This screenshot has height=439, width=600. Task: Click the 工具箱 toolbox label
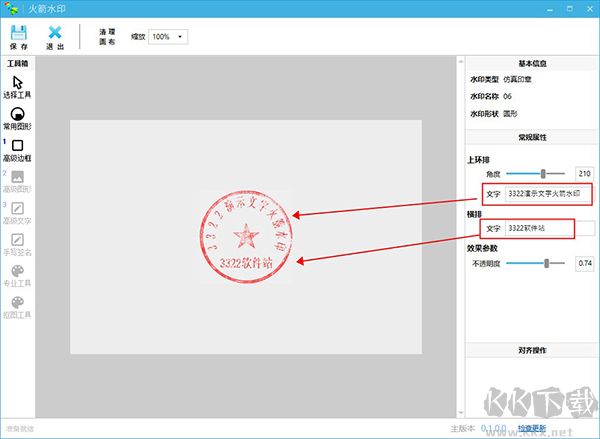(x=18, y=64)
